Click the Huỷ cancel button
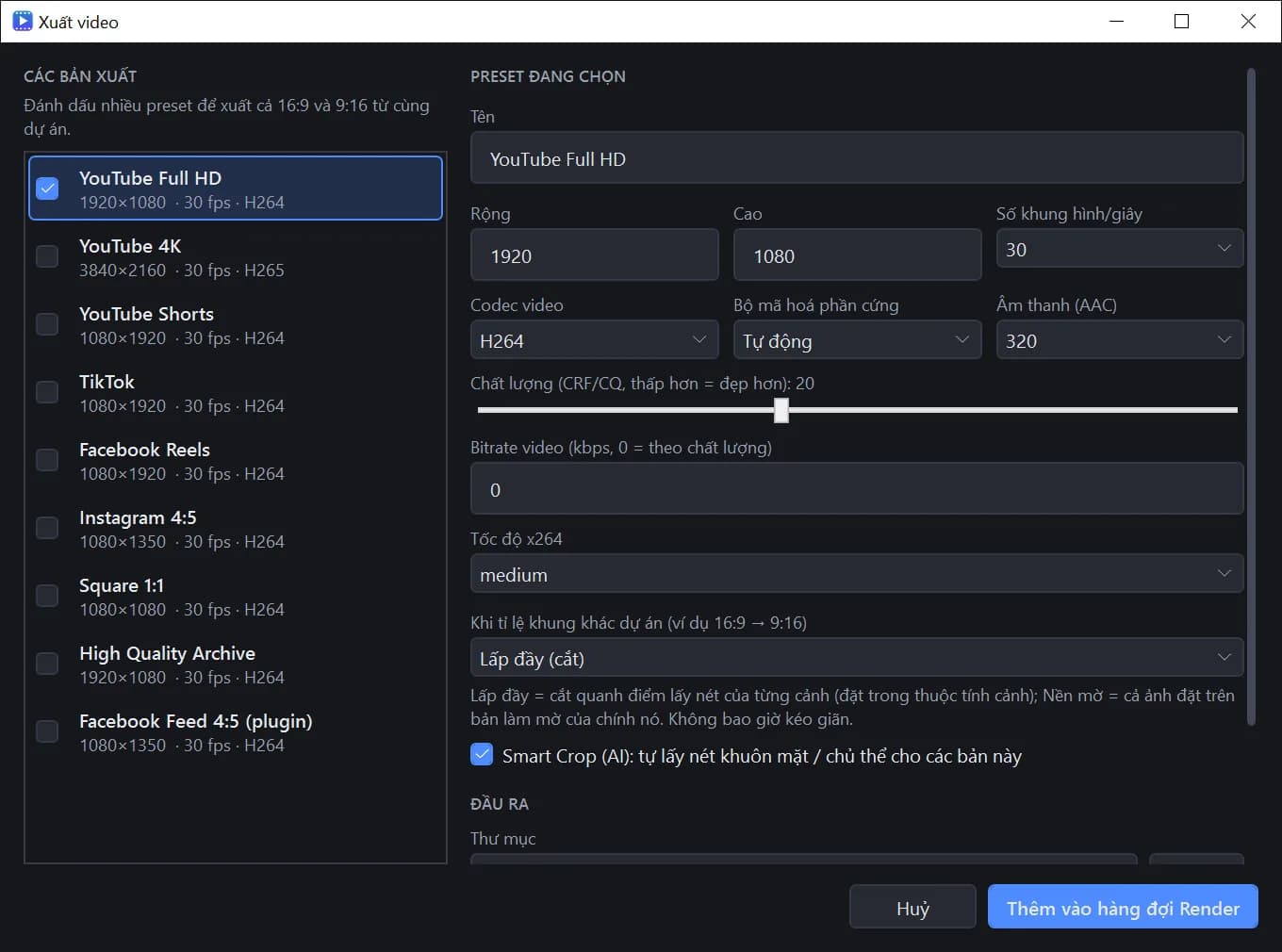The image size is (1282, 952). [912, 907]
